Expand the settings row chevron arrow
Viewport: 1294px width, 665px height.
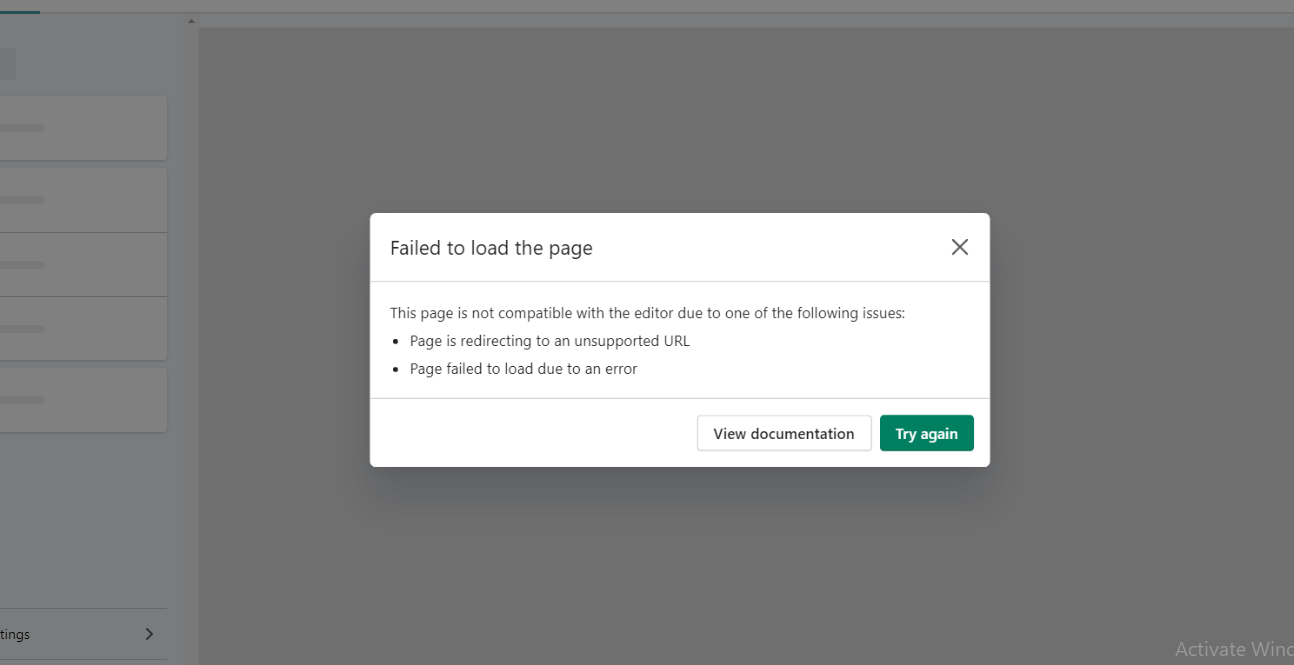[149, 634]
